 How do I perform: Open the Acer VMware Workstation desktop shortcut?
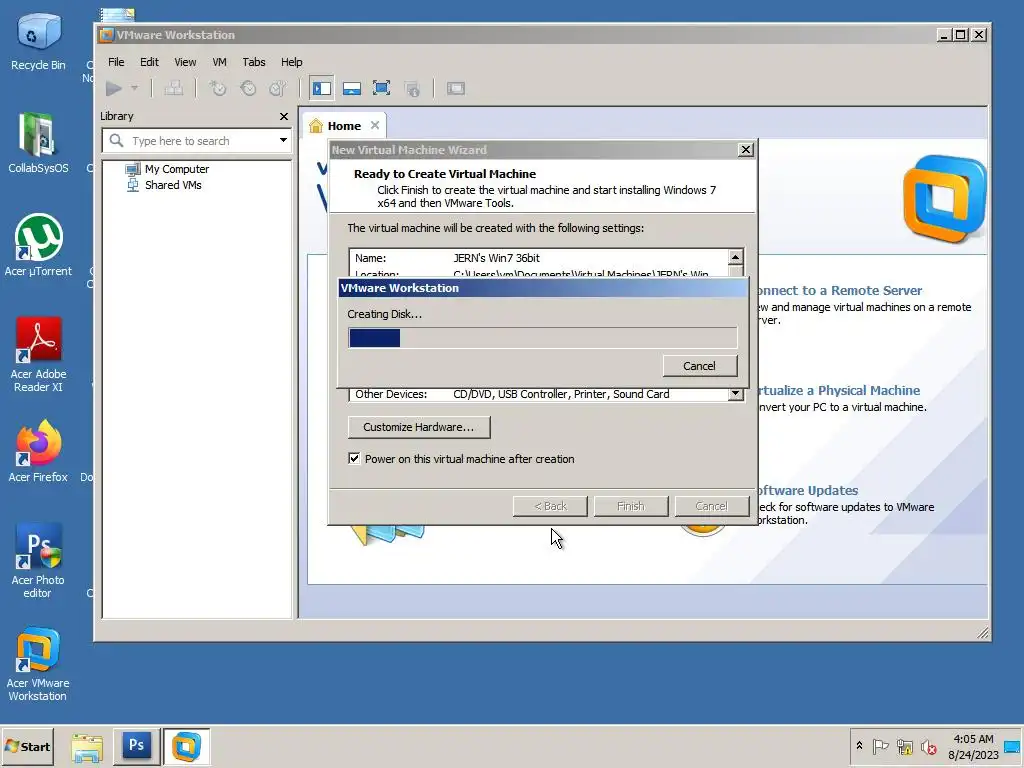pos(38,664)
